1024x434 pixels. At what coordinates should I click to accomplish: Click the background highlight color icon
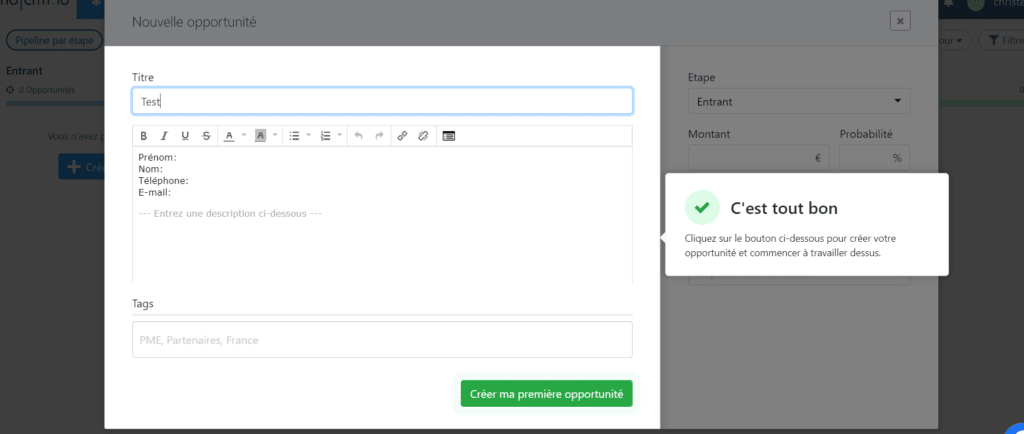click(x=261, y=136)
